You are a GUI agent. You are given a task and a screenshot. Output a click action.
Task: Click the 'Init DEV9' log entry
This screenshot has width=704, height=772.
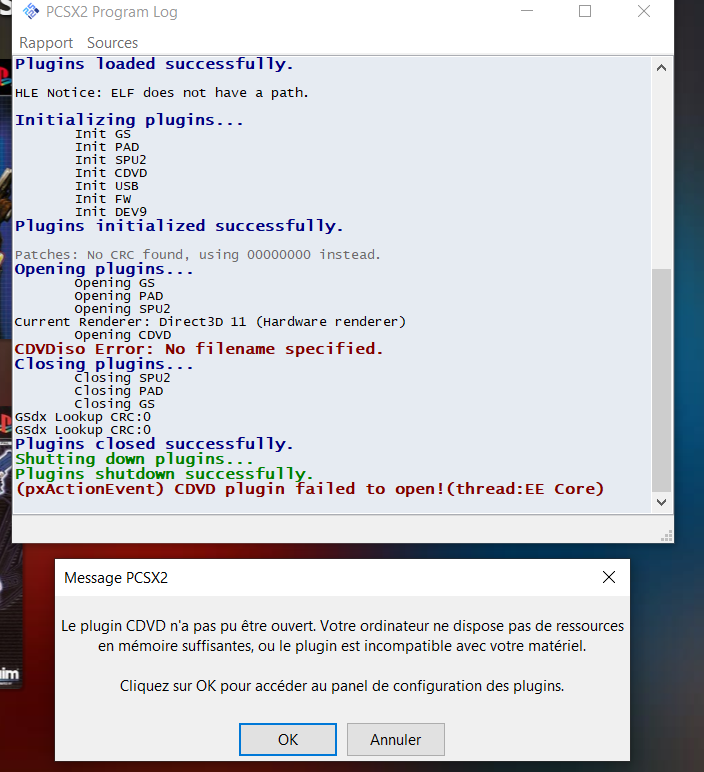pos(111,212)
